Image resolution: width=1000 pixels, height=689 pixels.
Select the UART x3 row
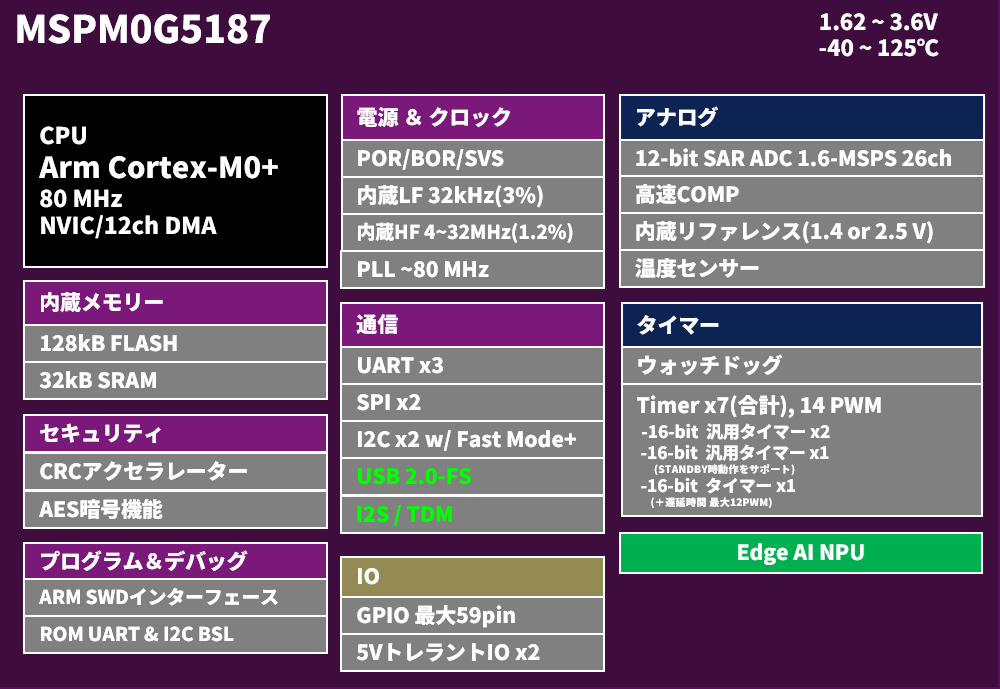click(473, 366)
